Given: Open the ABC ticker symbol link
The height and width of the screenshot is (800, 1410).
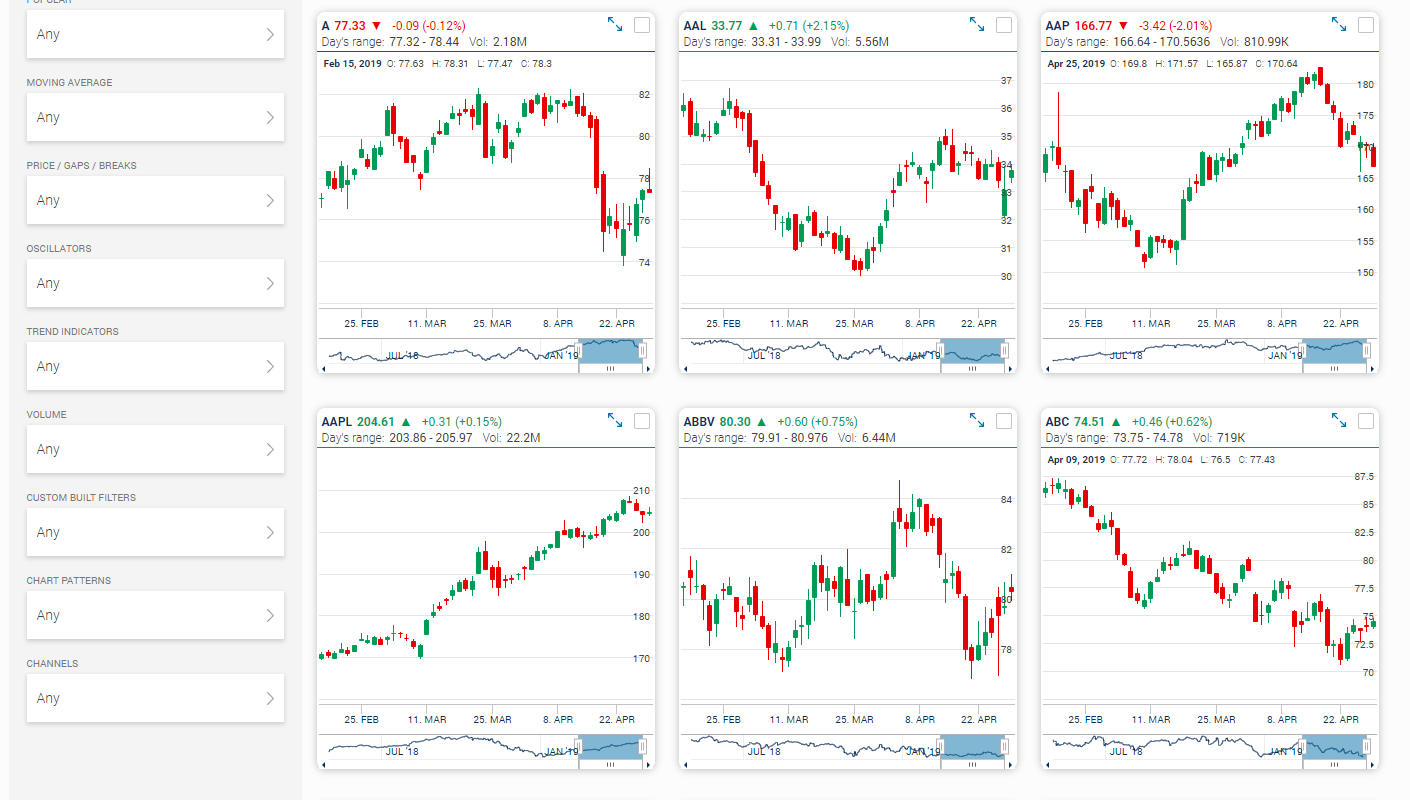Looking at the screenshot, I should coord(1058,422).
